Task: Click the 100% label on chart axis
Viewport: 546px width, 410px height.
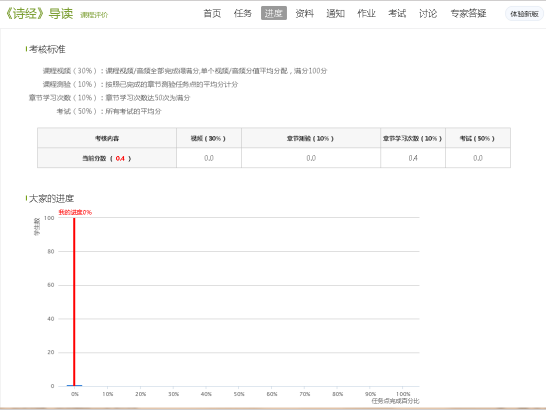Action: pos(403,394)
